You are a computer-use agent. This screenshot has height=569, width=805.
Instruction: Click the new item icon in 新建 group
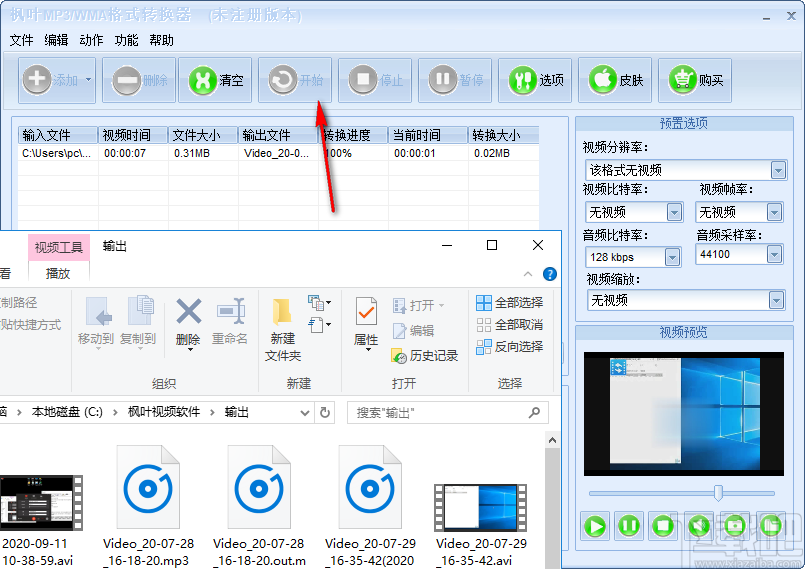319,302
